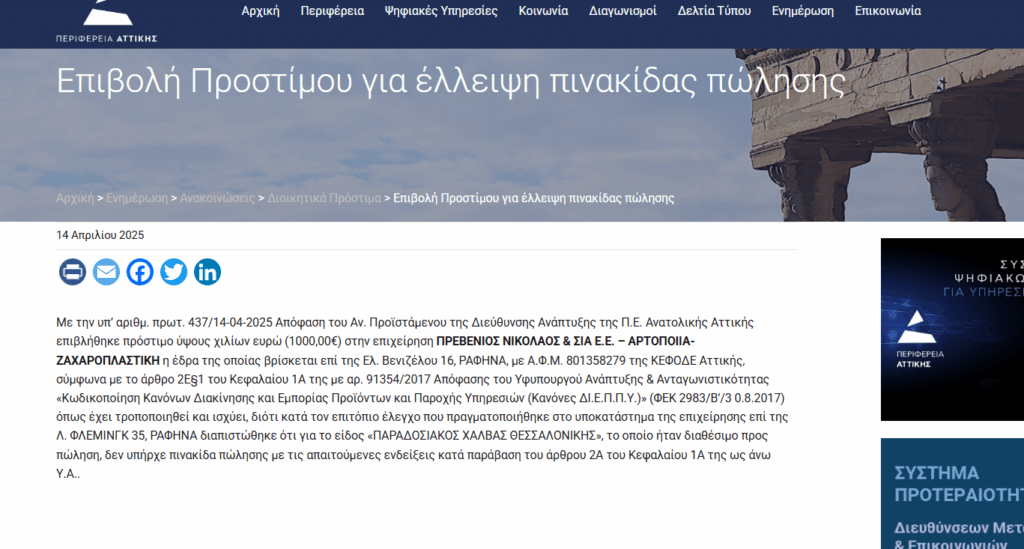Follow the Ανακοινώσεις breadcrumb link

(217, 198)
